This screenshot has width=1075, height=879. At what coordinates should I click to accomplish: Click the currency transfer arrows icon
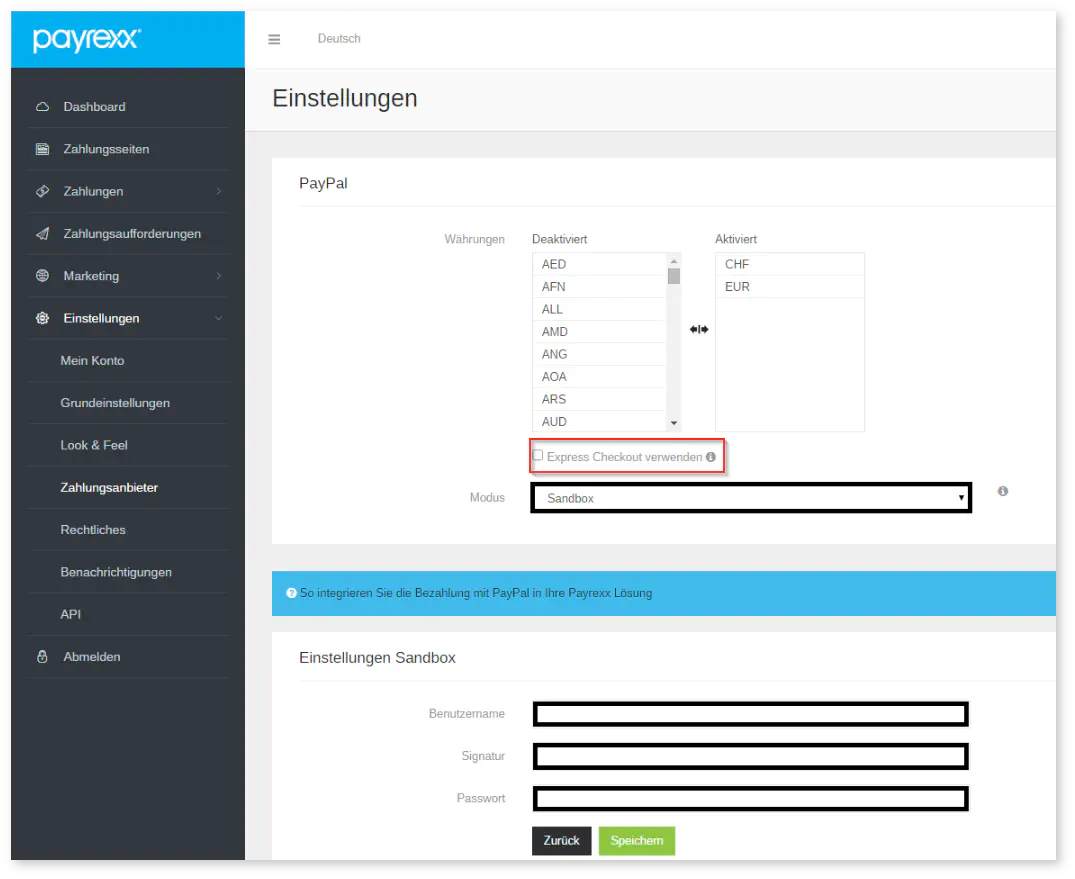click(699, 330)
